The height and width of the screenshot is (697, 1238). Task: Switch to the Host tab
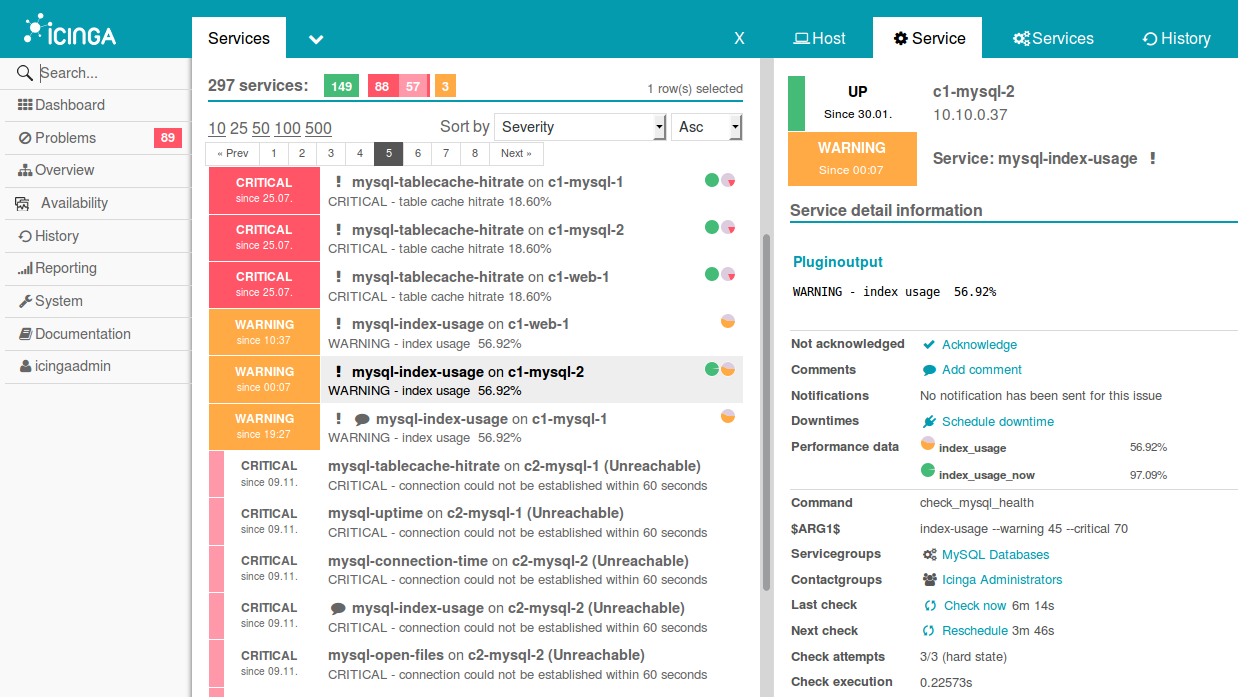pyautogui.click(x=819, y=38)
